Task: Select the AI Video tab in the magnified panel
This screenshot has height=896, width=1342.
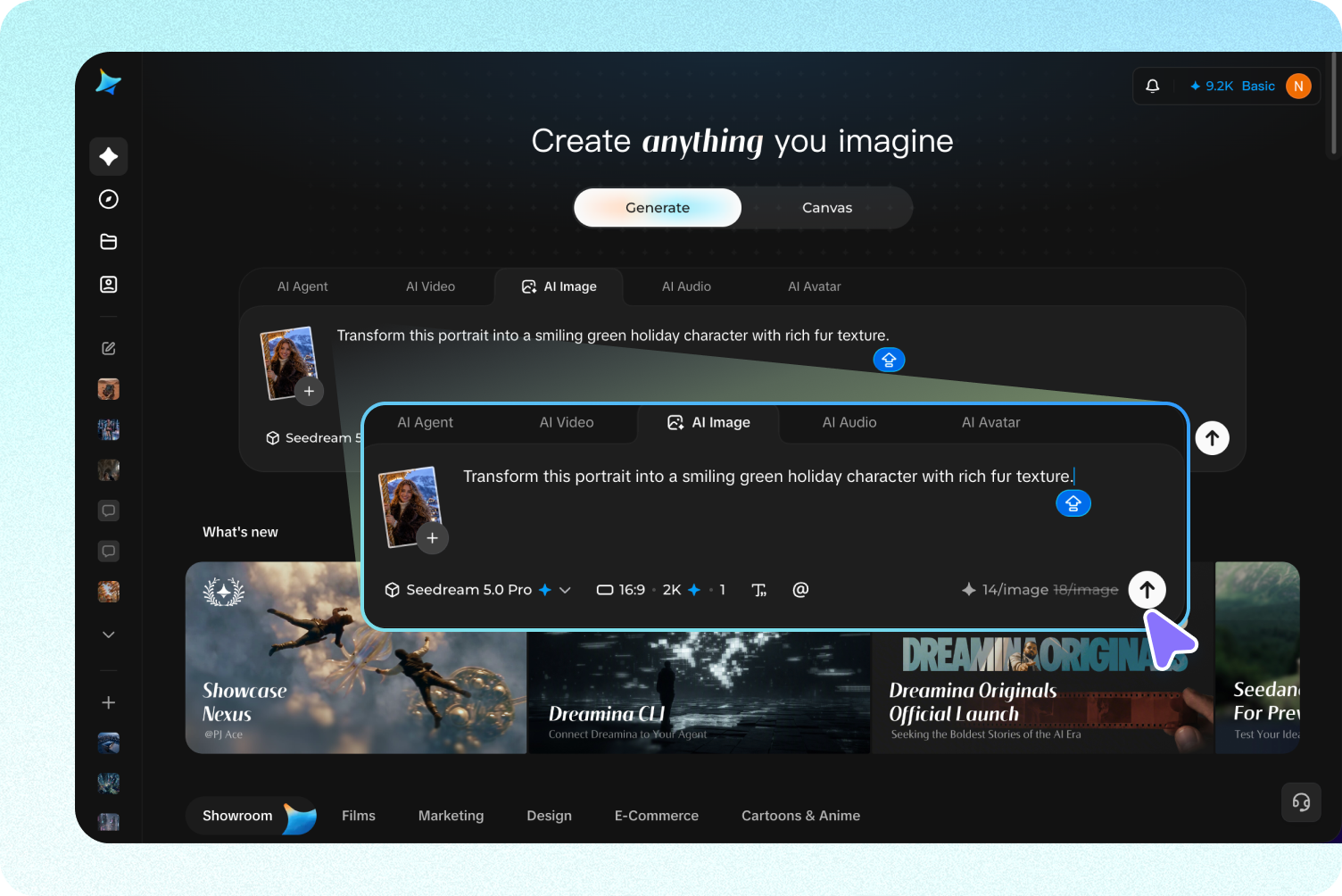Action: coord(567,422)
